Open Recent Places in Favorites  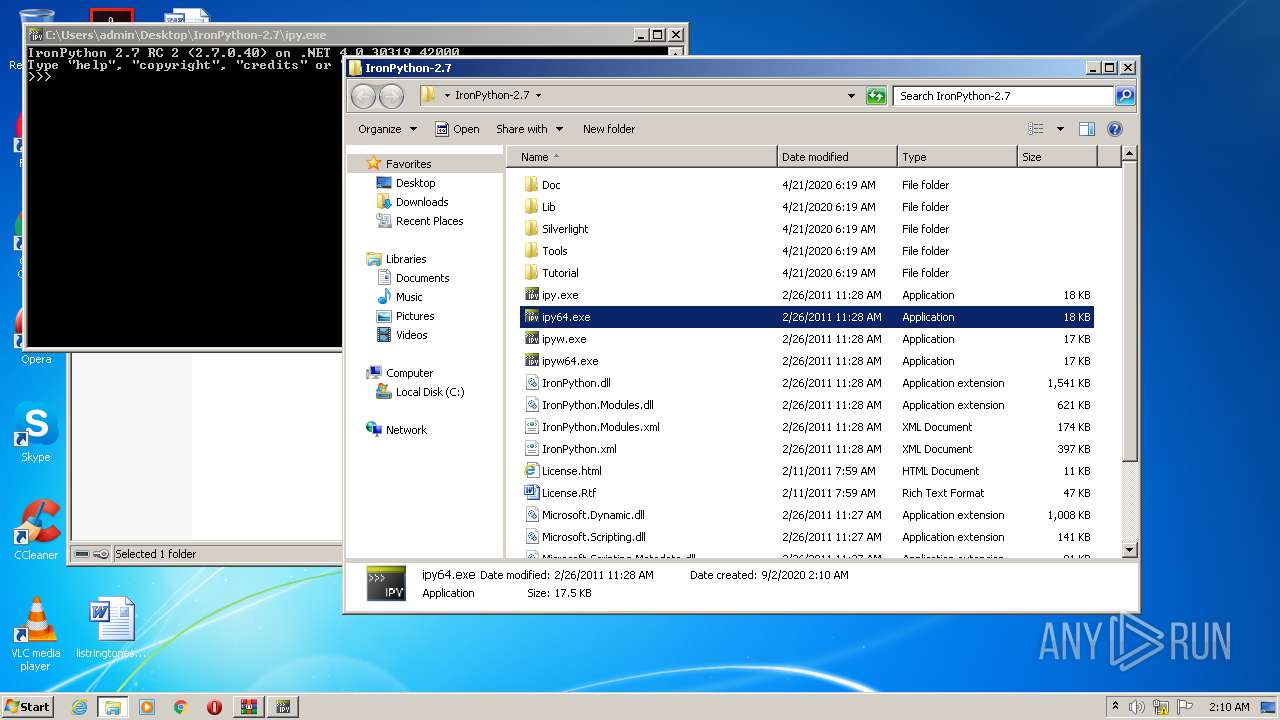[429, 221]
